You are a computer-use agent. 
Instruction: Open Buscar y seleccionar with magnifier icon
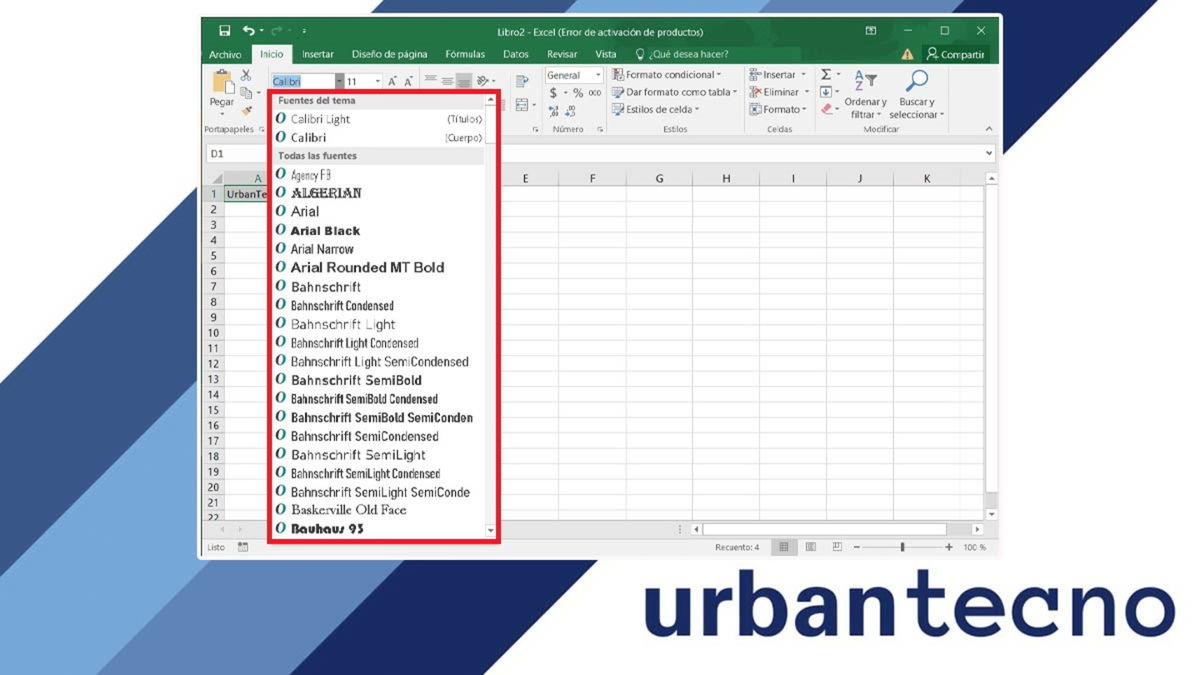(918, 82)
